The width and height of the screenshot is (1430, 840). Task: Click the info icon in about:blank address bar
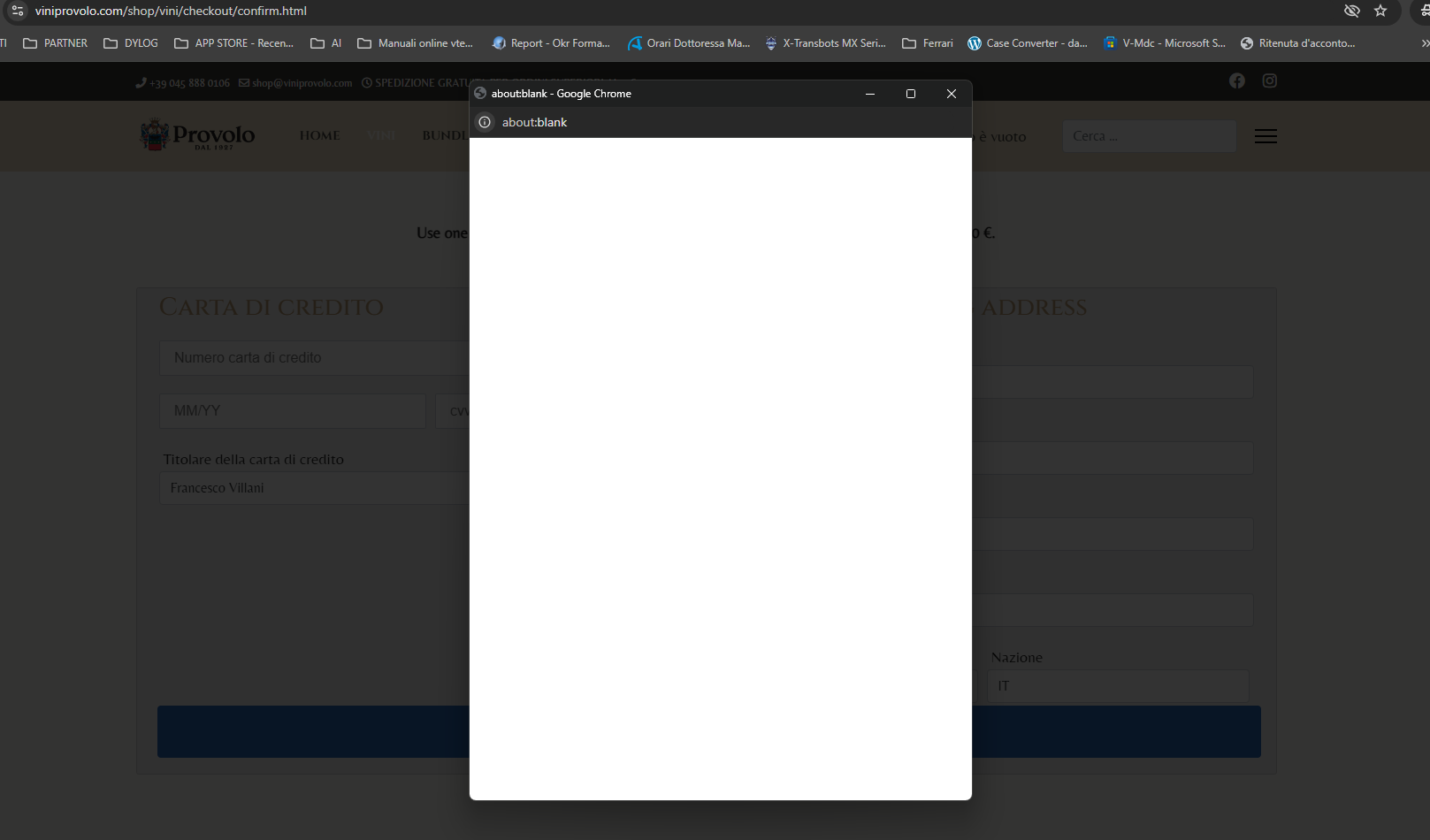coord(485,122)
